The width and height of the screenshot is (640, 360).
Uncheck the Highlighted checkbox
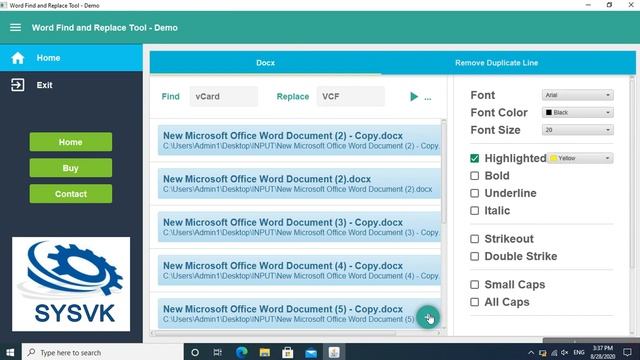point(474,158)
